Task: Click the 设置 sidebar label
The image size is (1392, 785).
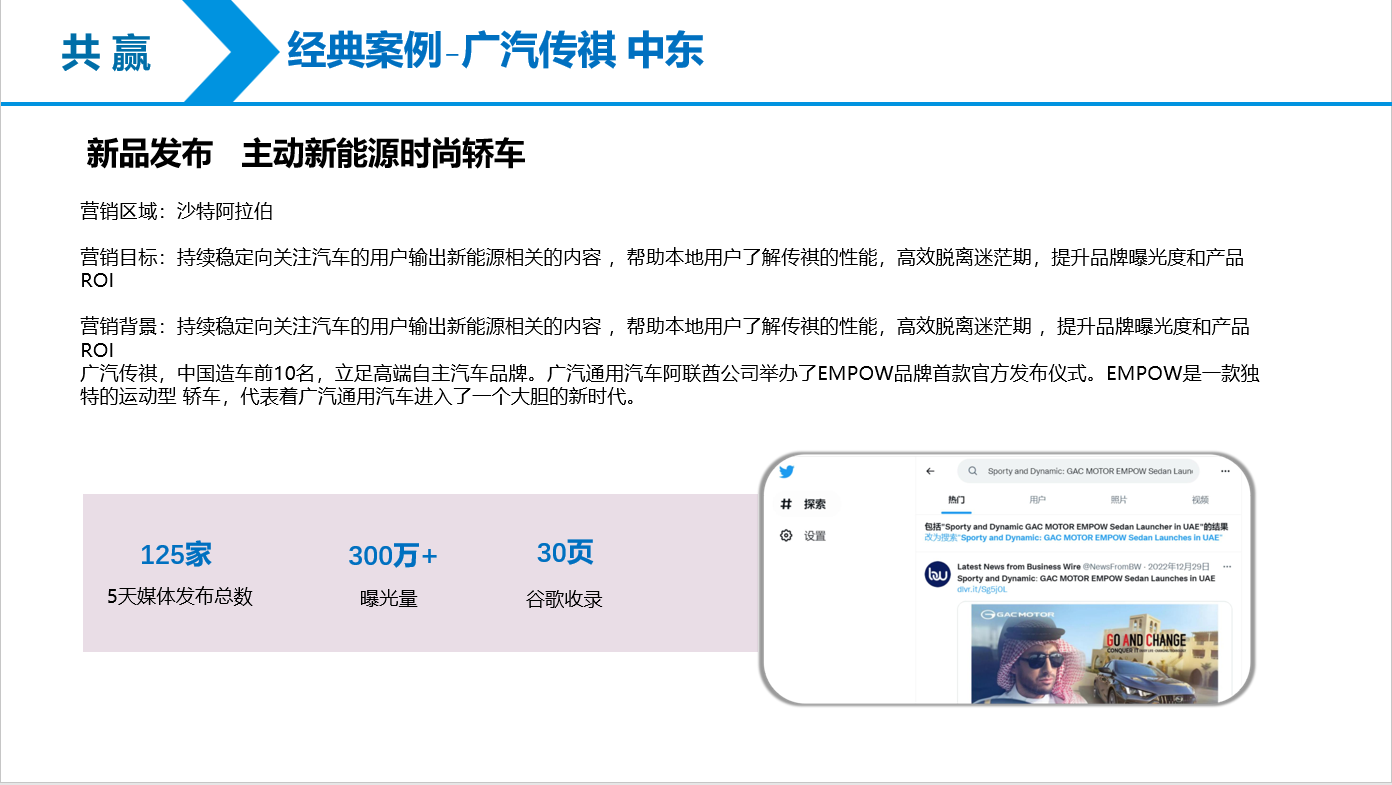Action: click(815, 536)
